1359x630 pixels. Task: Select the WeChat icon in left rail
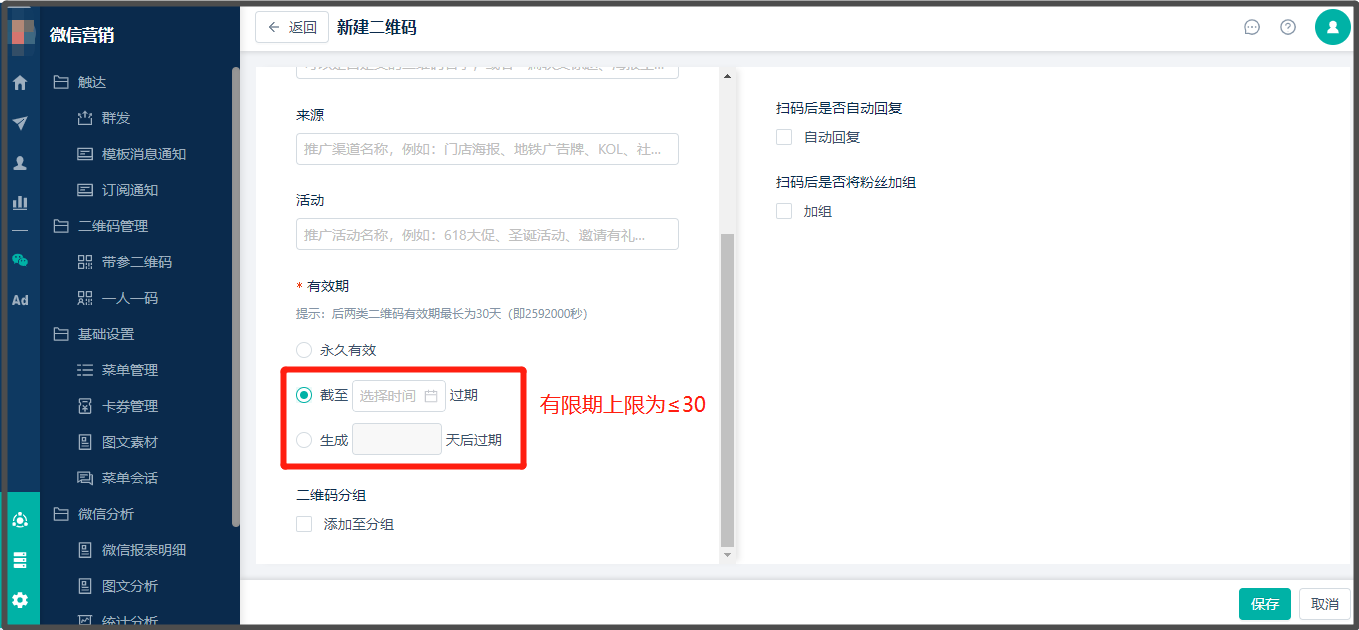pyautogui.click(x=19, y=260)
